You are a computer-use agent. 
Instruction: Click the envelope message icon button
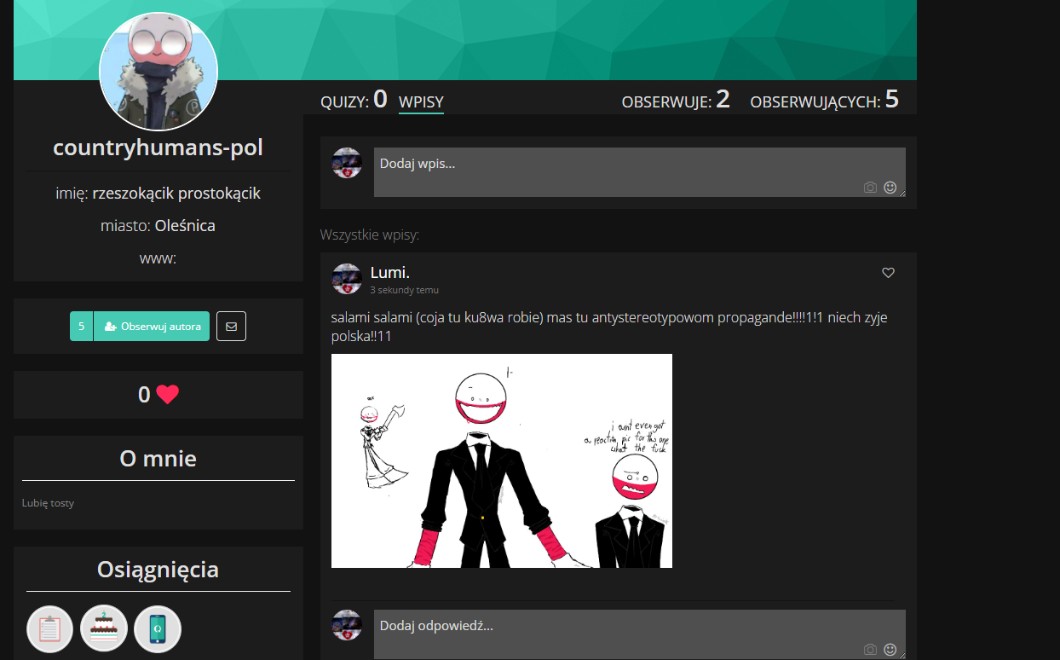click(x=231, y=326)
